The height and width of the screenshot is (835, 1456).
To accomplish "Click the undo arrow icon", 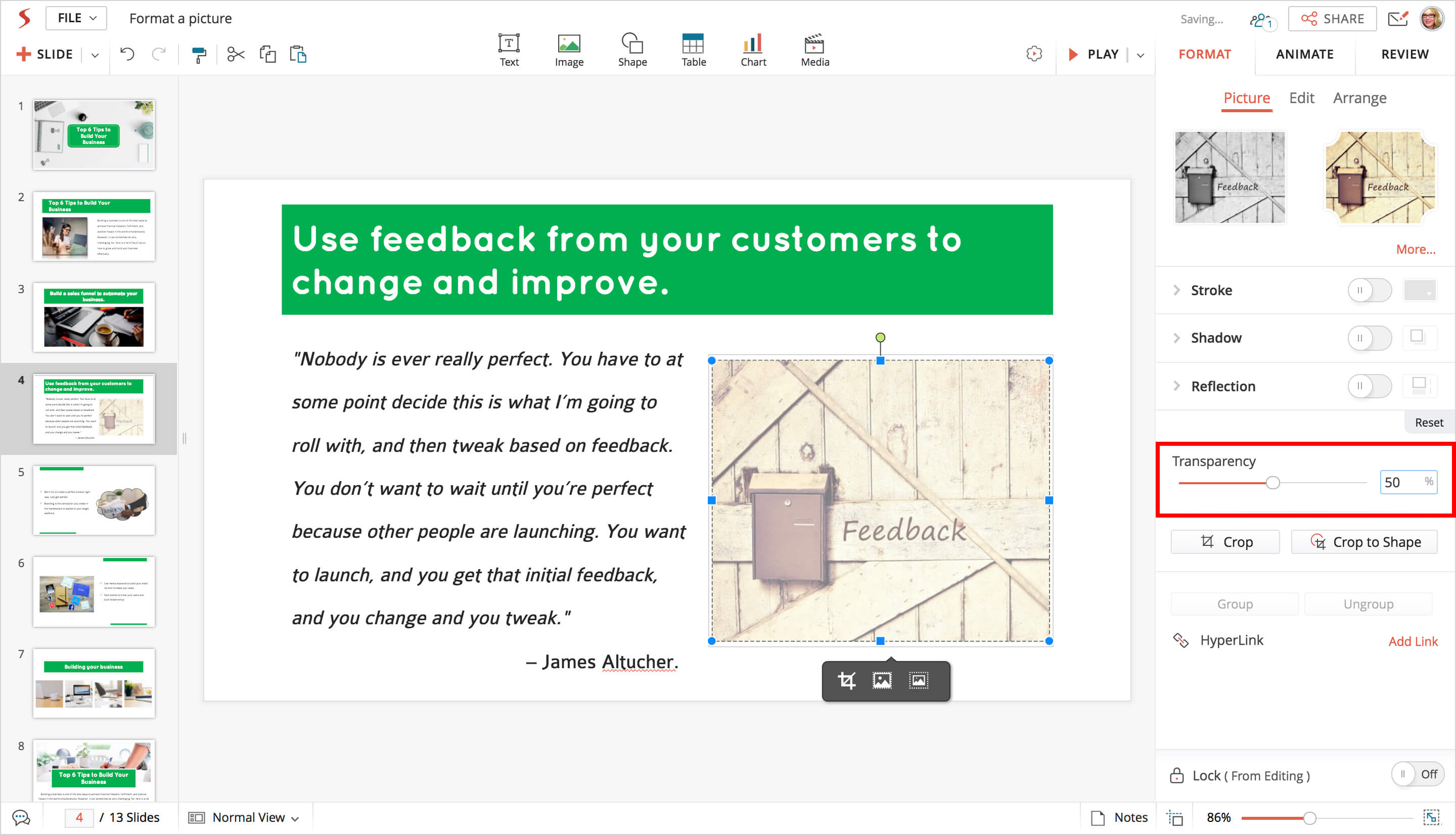I will 127,55.
